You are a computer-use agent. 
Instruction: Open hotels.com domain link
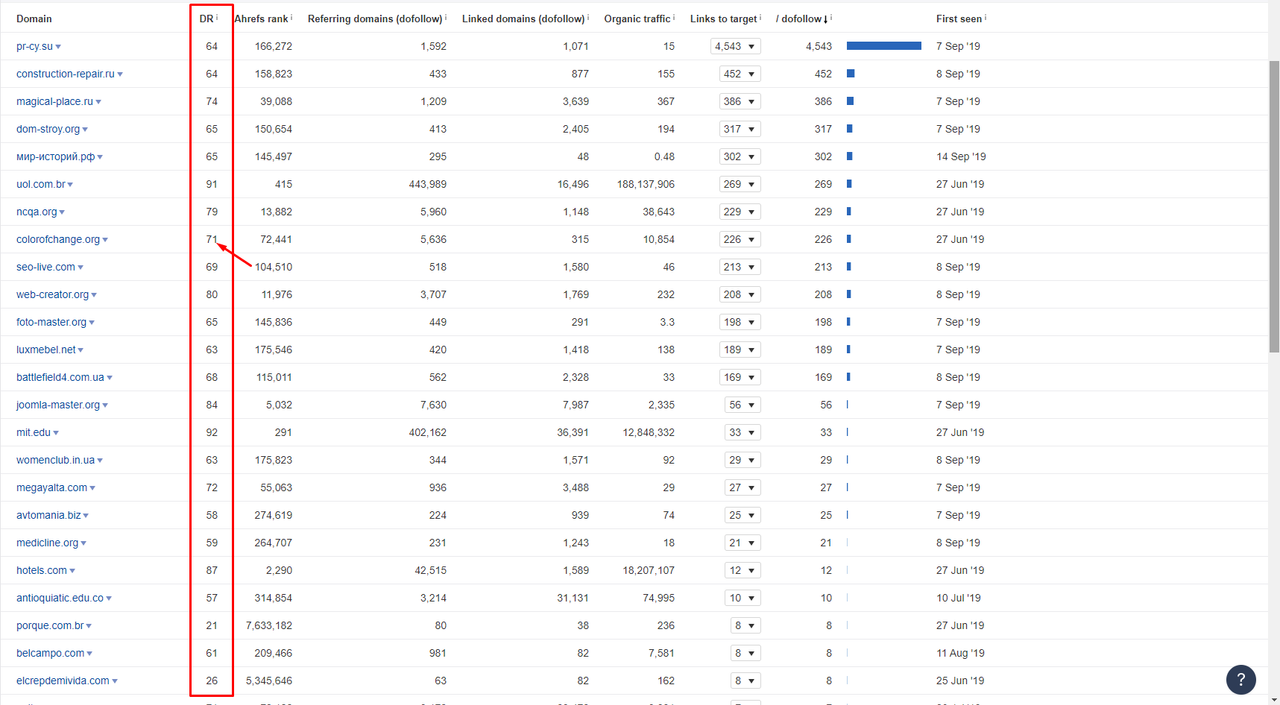(41, 570)
